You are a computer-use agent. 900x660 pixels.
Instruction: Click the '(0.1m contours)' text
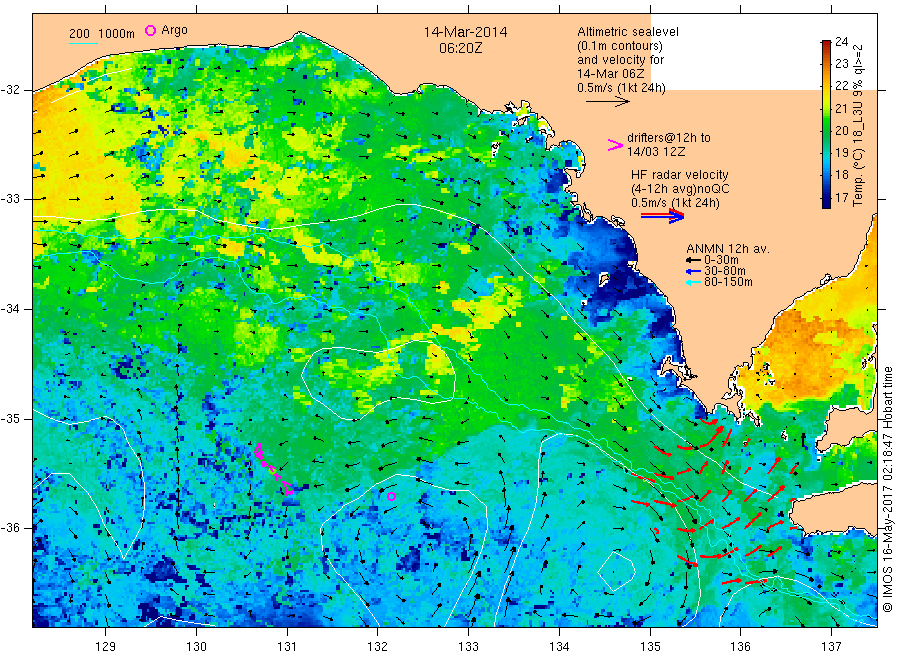pyautogui.click(x=620, y=46)
